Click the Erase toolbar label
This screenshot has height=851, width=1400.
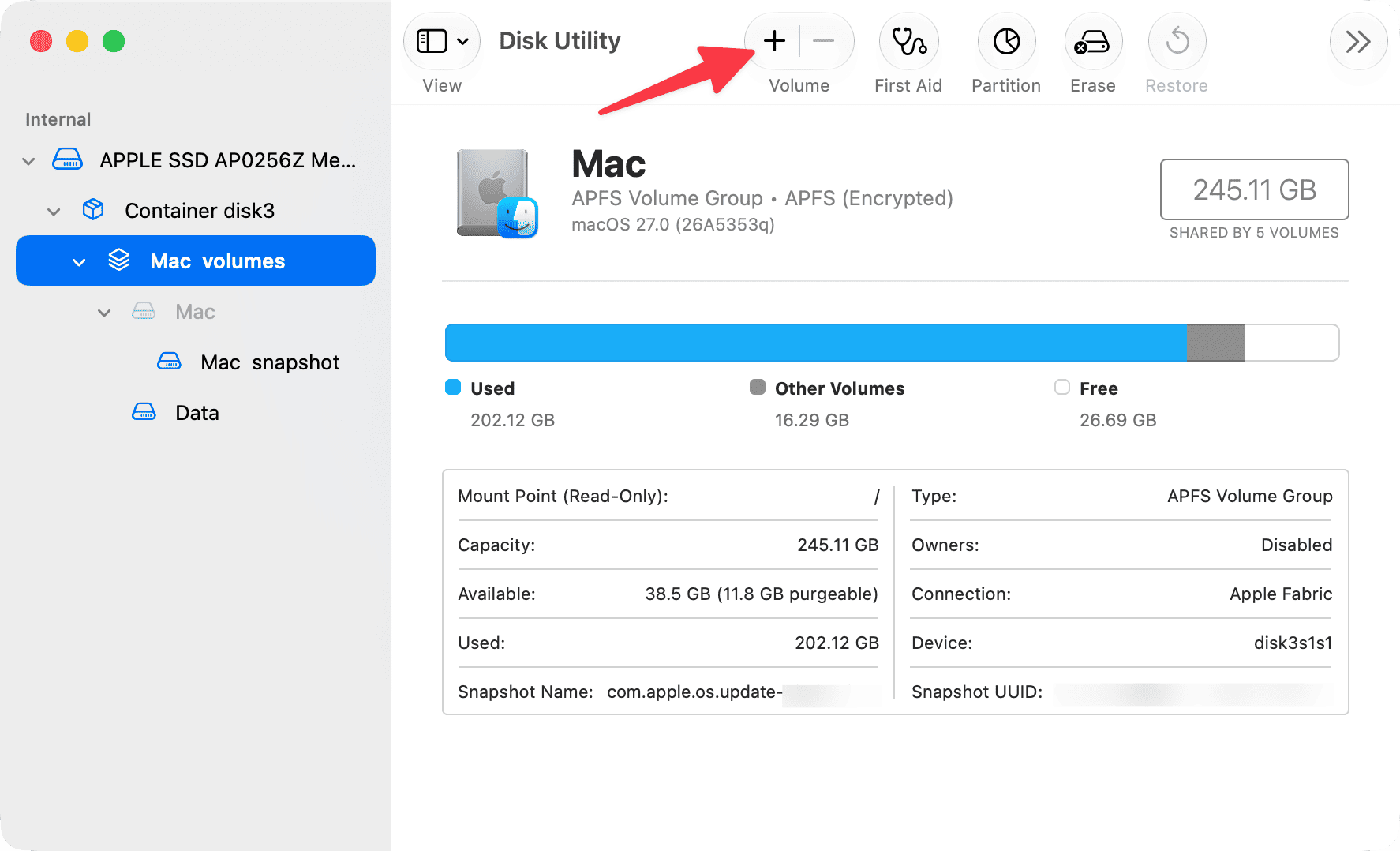pyautogui.click(x=1093, y=85)
